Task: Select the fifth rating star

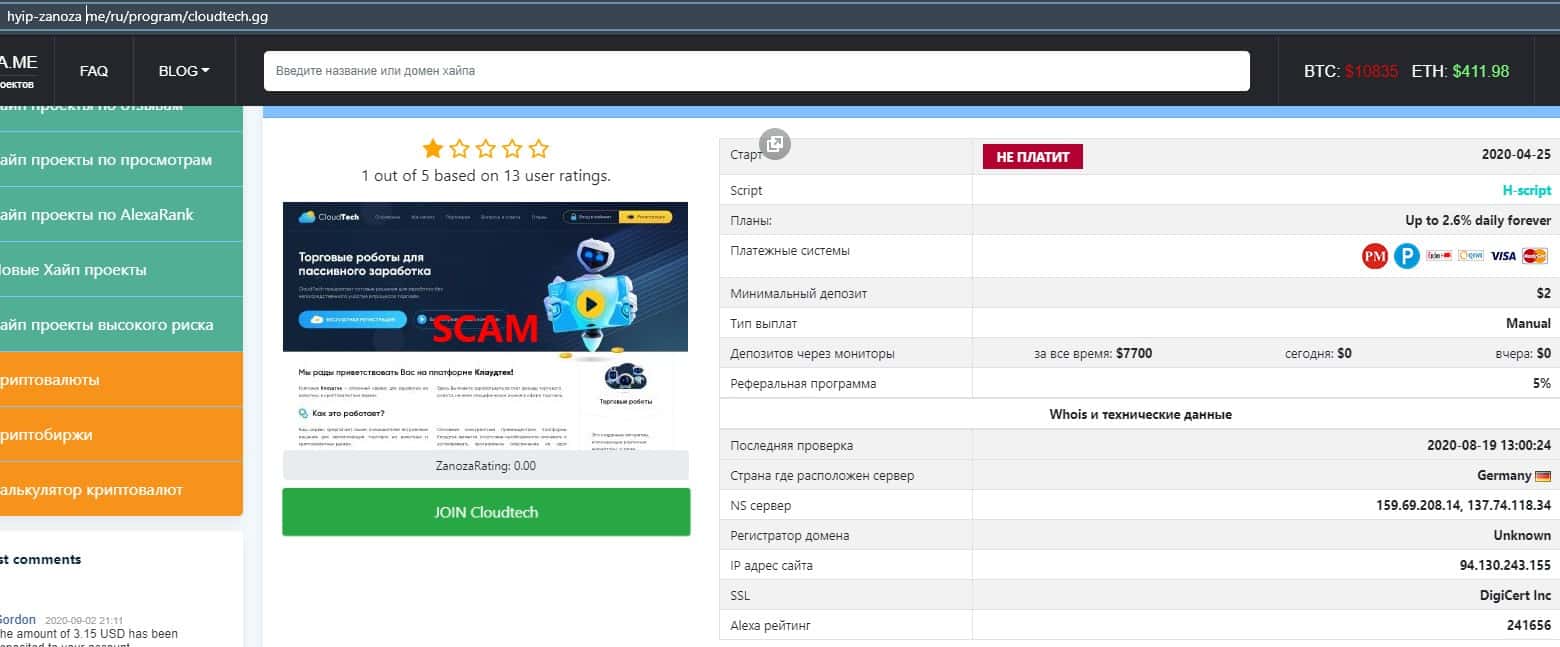Action: pos(538,149)
